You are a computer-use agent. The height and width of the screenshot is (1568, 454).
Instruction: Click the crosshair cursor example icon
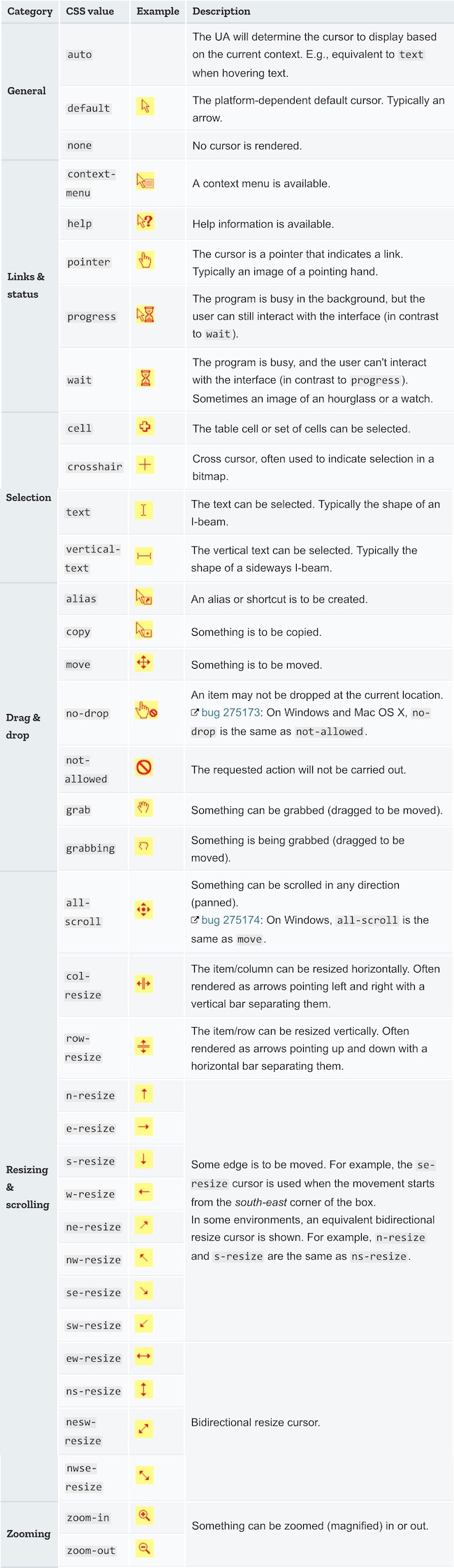point(145,465)
